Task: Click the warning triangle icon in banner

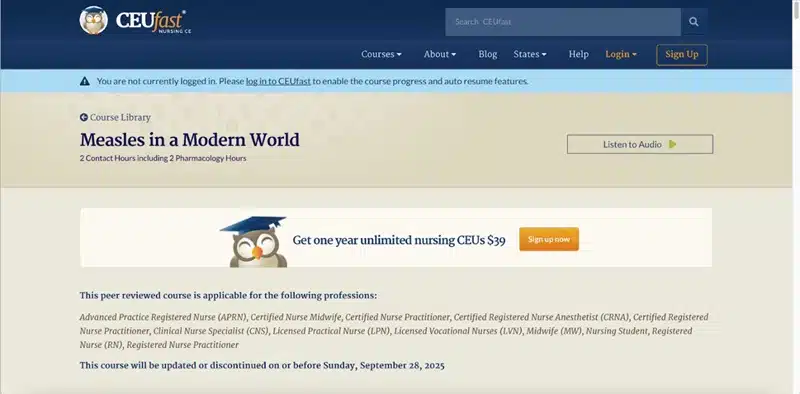Action: pos(85,81)
